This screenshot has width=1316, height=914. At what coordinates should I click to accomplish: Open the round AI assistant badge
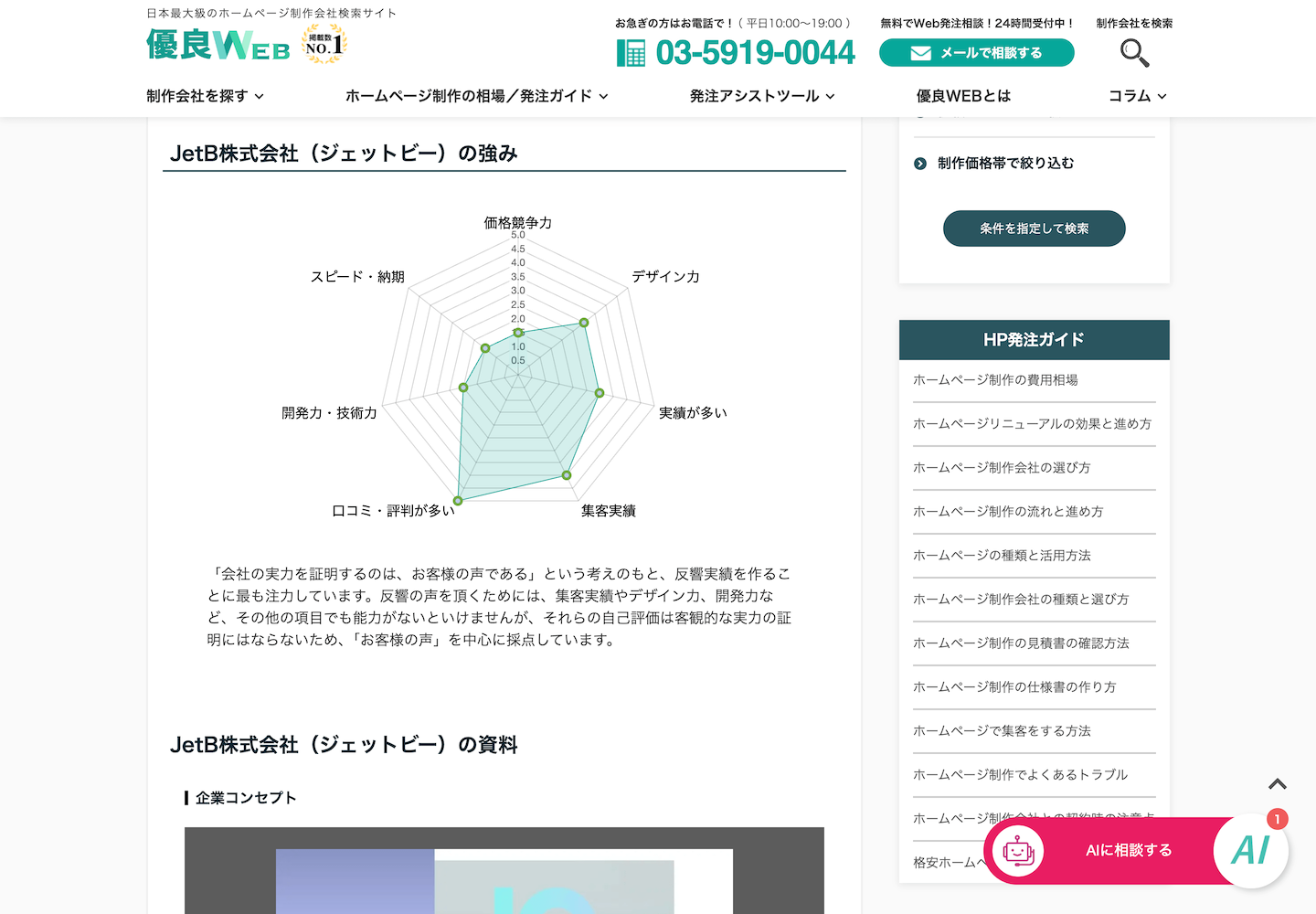coord(1250,850)
